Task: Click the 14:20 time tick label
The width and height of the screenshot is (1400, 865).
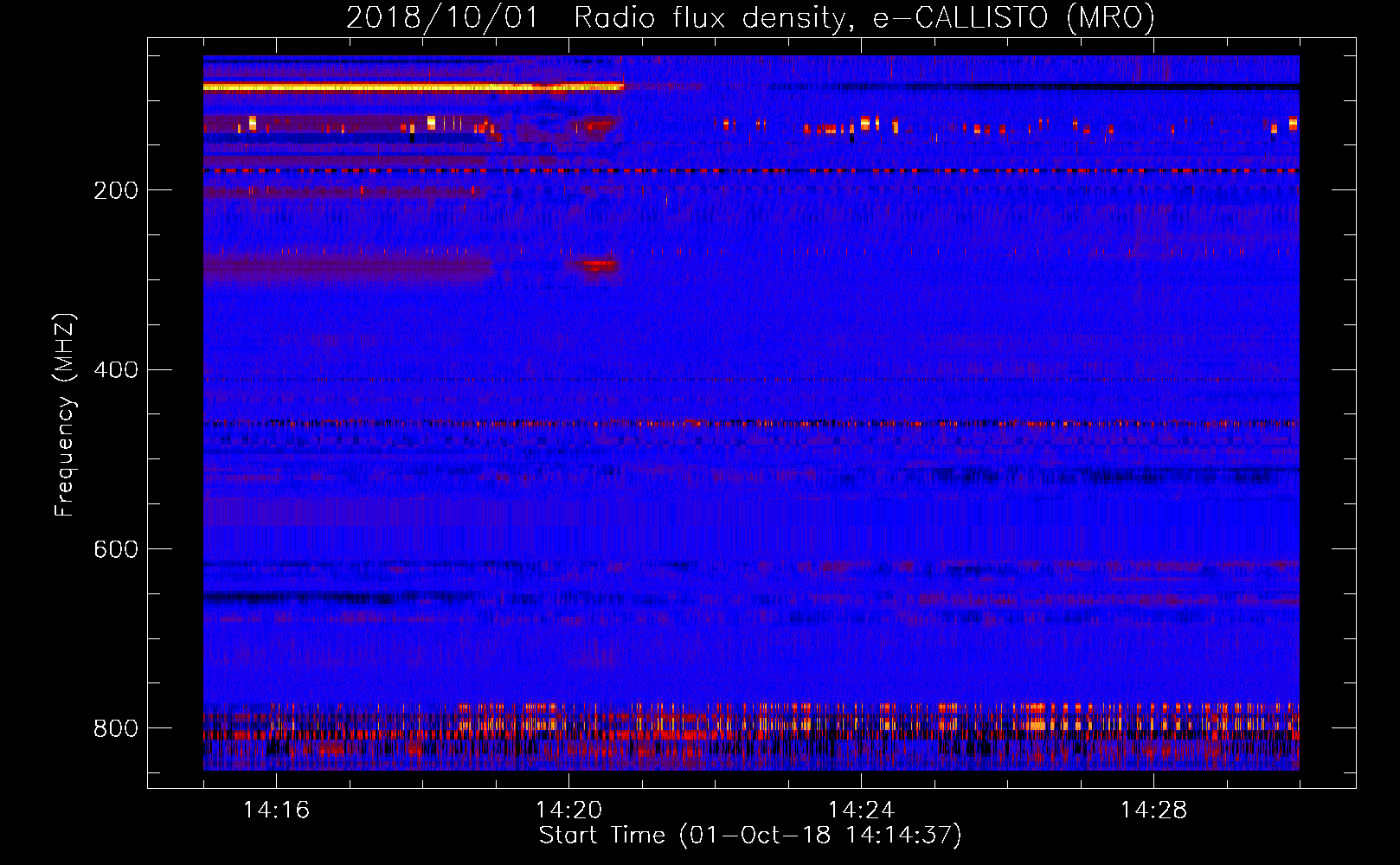Action: click(568, 810)
